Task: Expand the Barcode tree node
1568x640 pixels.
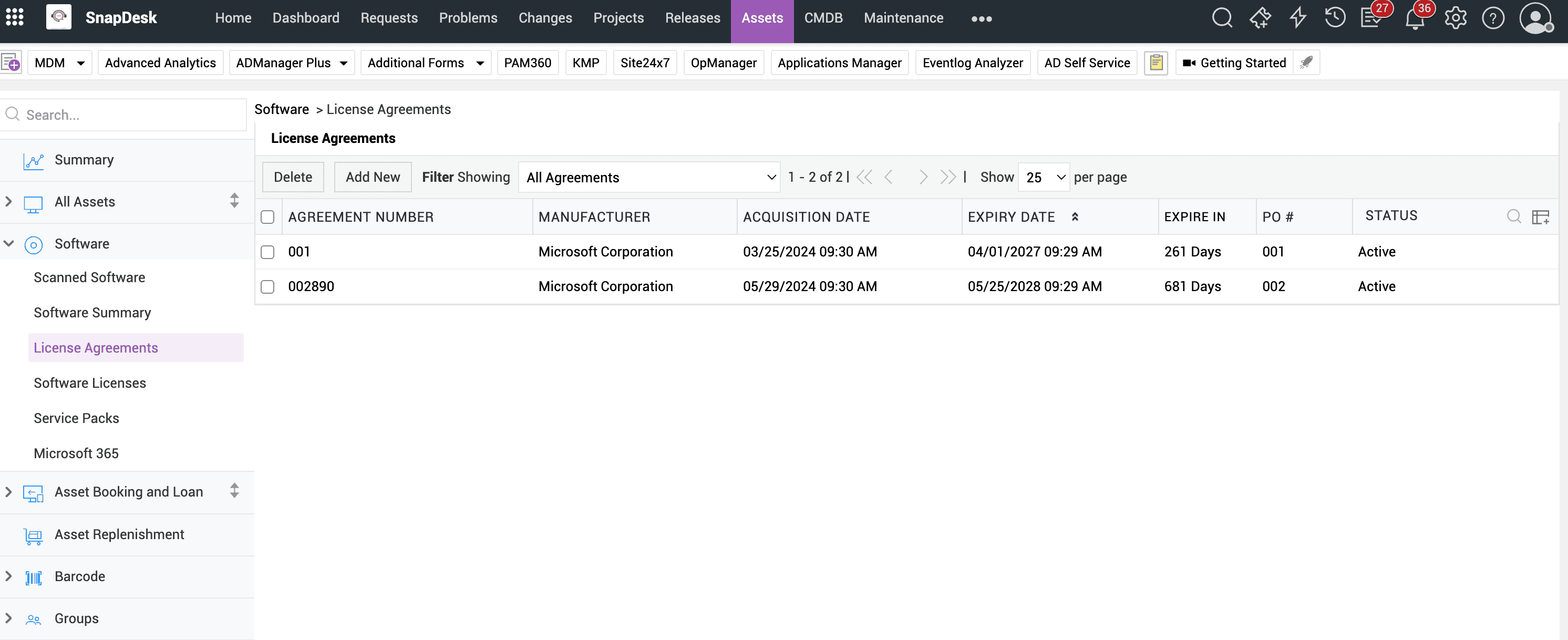Action: [x=8, y=575]
